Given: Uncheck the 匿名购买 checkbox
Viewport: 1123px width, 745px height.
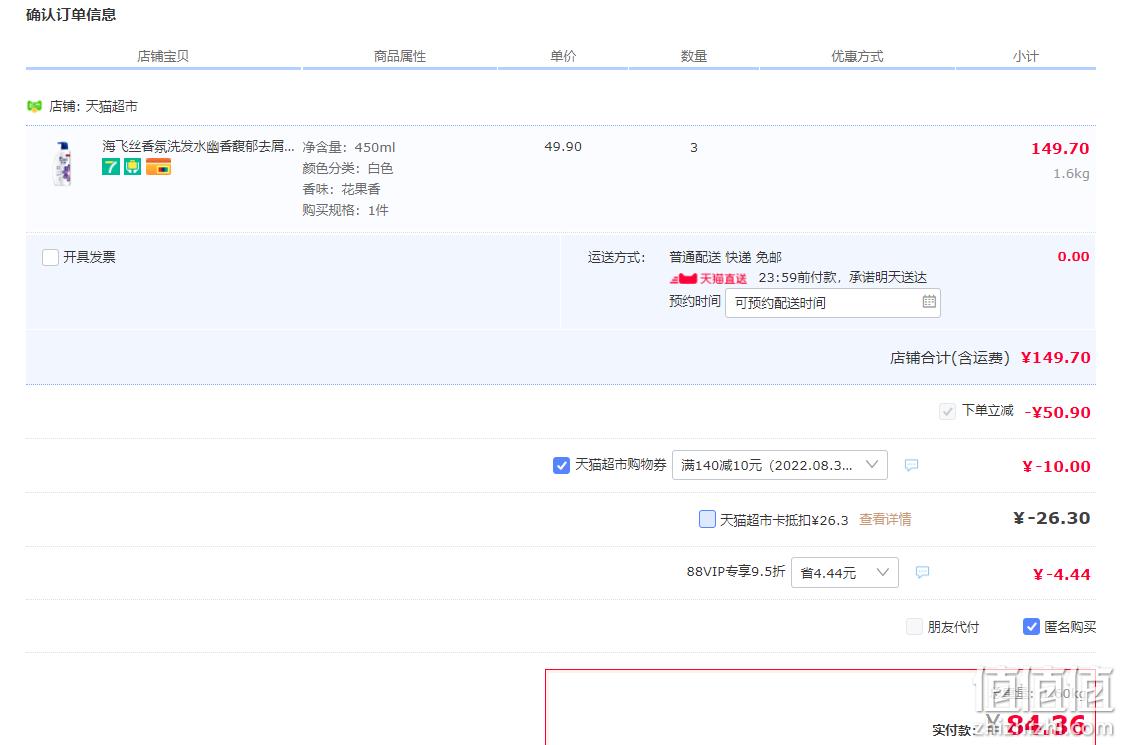Looking at the screenshot, I should pyautogui.click(x=1031, y=627).
